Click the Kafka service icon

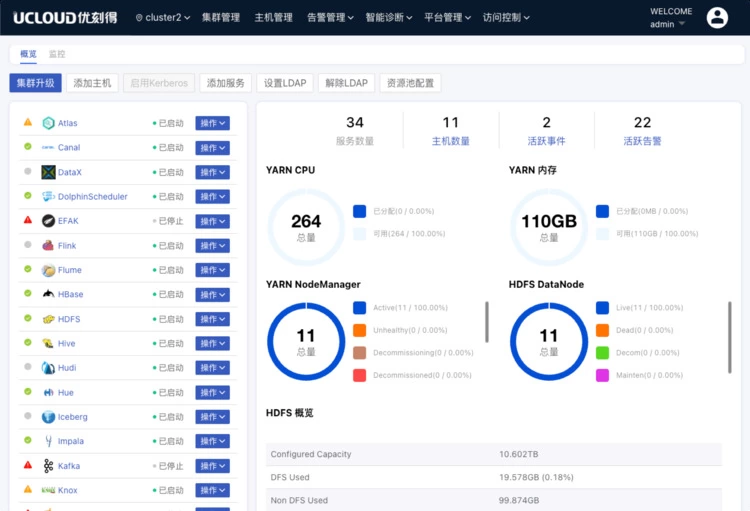click(x=48, y=466)
